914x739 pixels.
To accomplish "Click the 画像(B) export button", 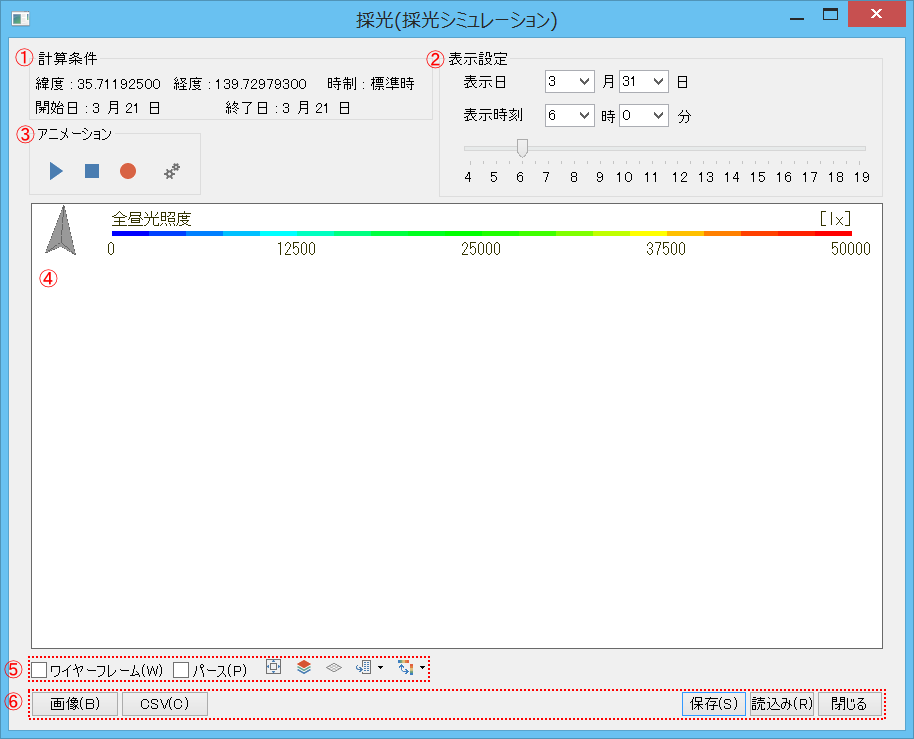I will coord(76,704).
